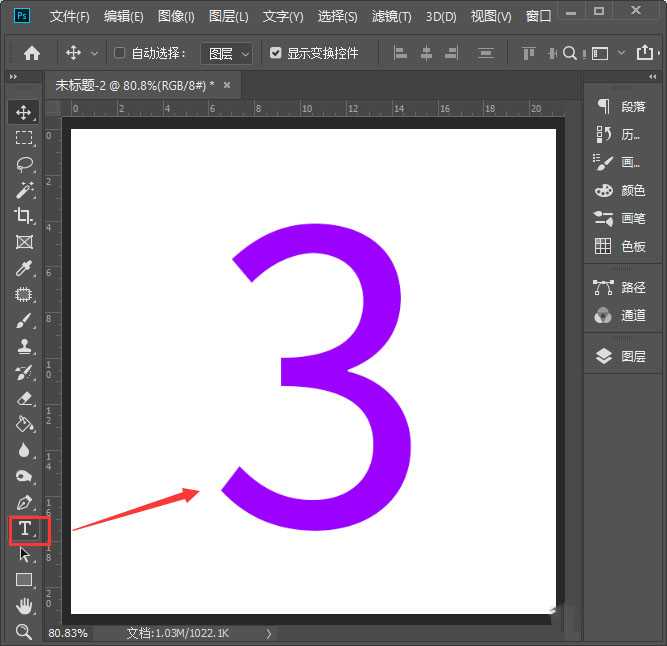Screen dimensions: 667x646
Task: Open the 色板 swatches panel
Action: point(621,246)
